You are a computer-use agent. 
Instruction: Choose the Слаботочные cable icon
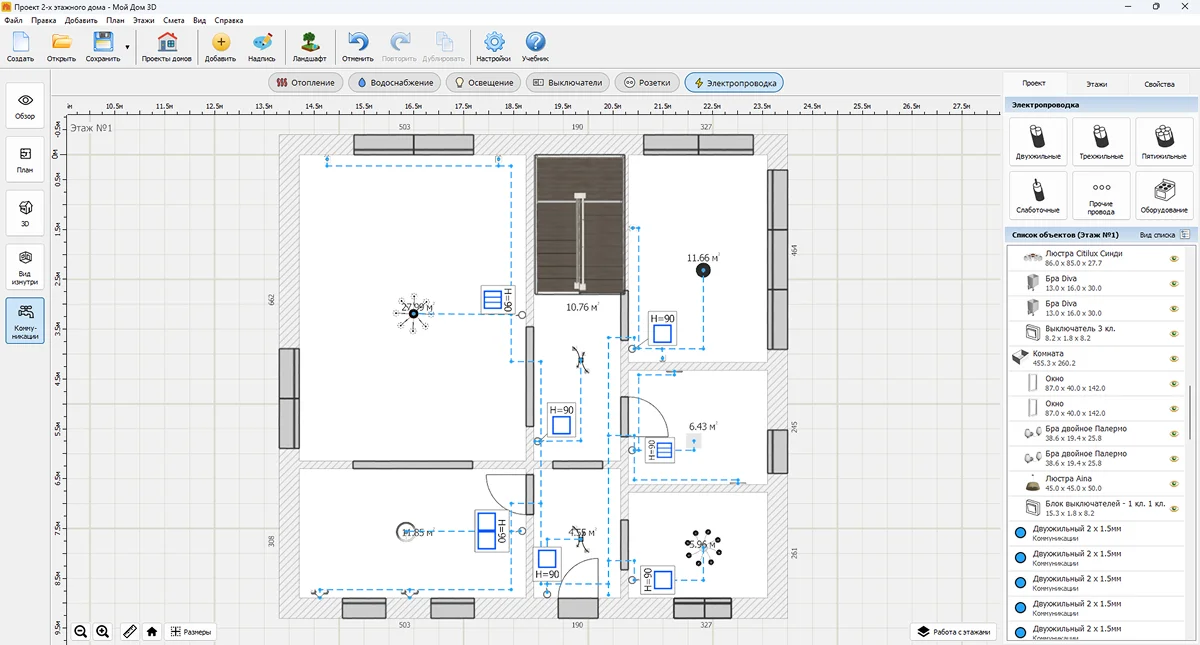[1039, 195]
